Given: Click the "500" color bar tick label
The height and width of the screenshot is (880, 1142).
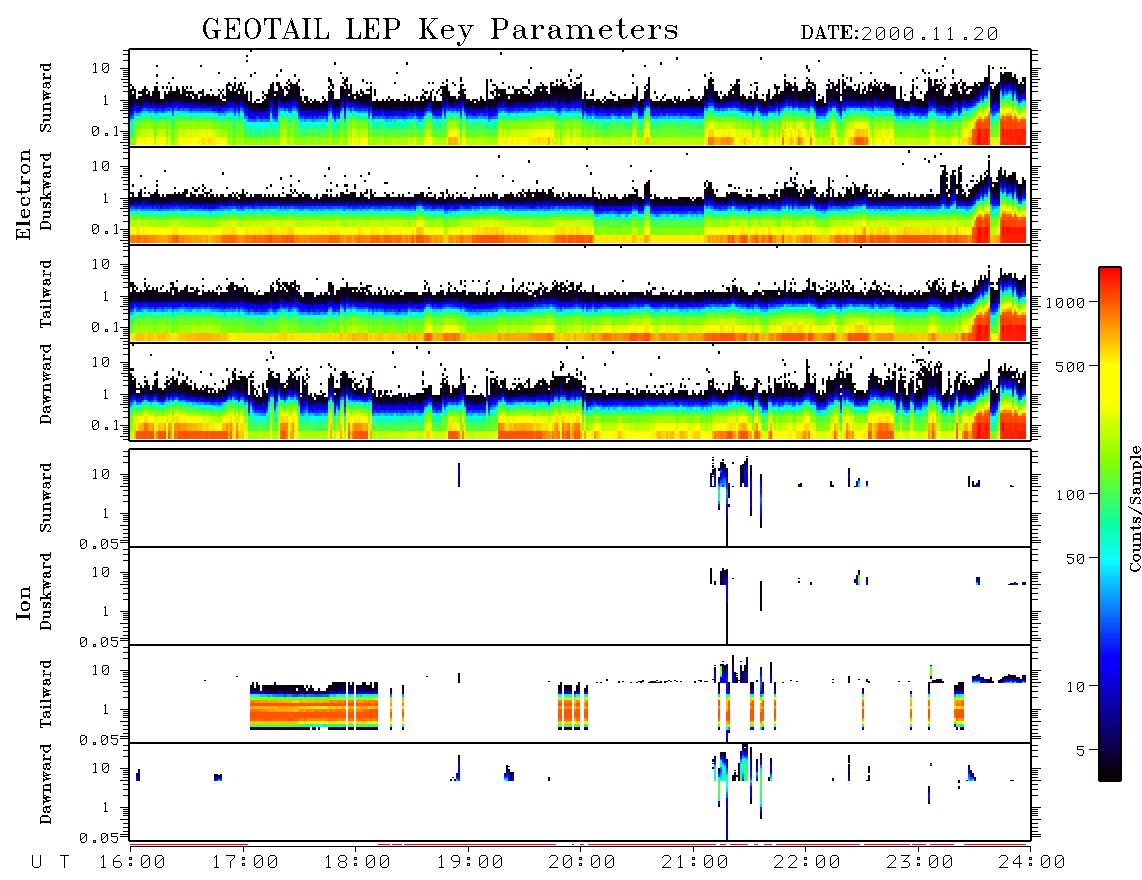Looking at the screenshot, I should pos(1071,366).
